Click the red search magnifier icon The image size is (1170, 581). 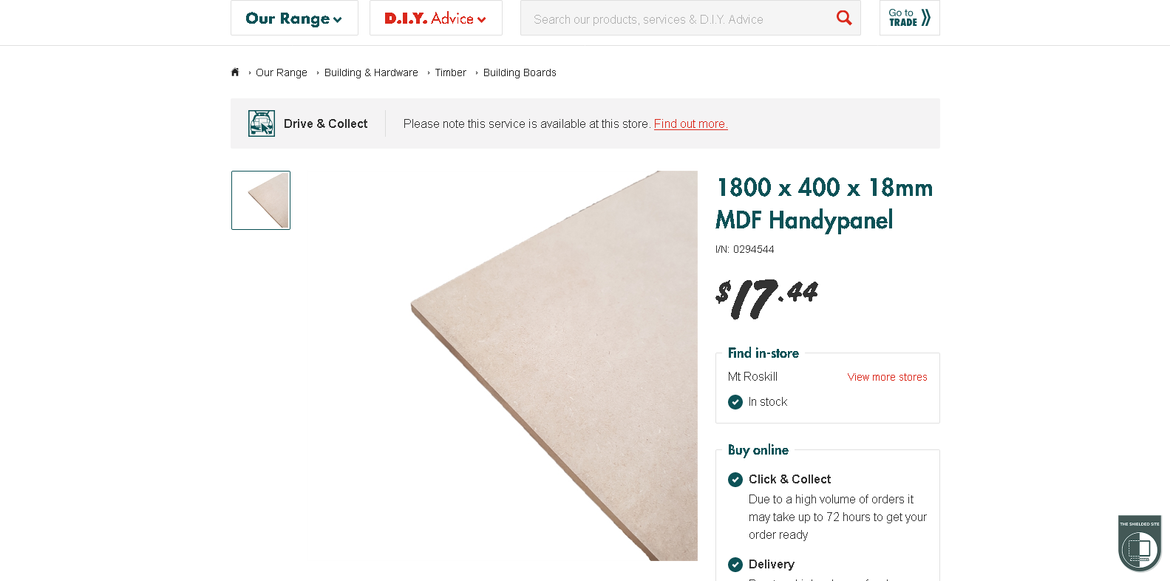pyautogui.click(x=844, y=18)
